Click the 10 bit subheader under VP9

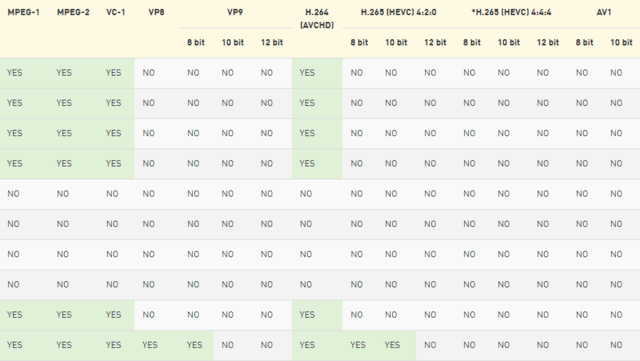click(x=233, y=42)
